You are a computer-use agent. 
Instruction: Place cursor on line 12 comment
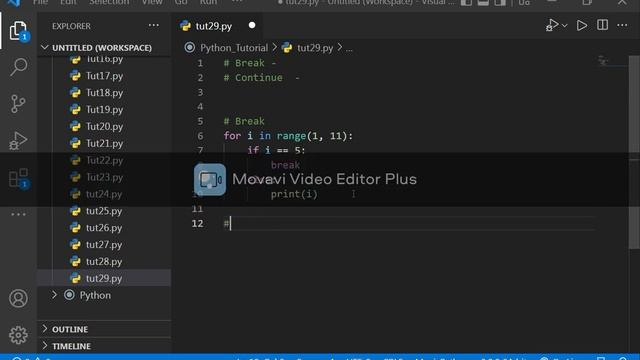pyautogui.click(x=228, y=224)
